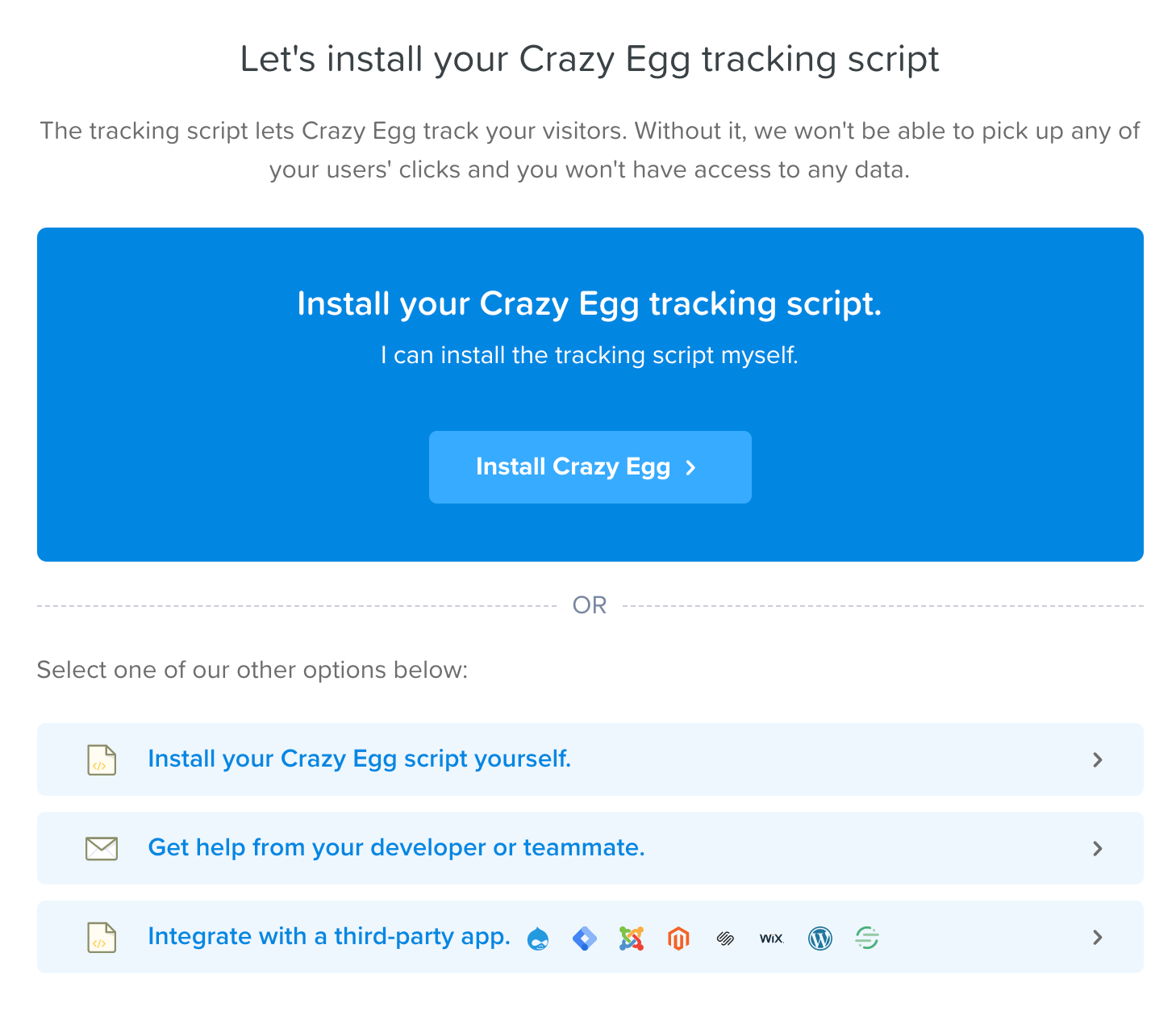Click the Google Tag Manager icon
Screen dimensions: 1176x1020
coord(585,938)
